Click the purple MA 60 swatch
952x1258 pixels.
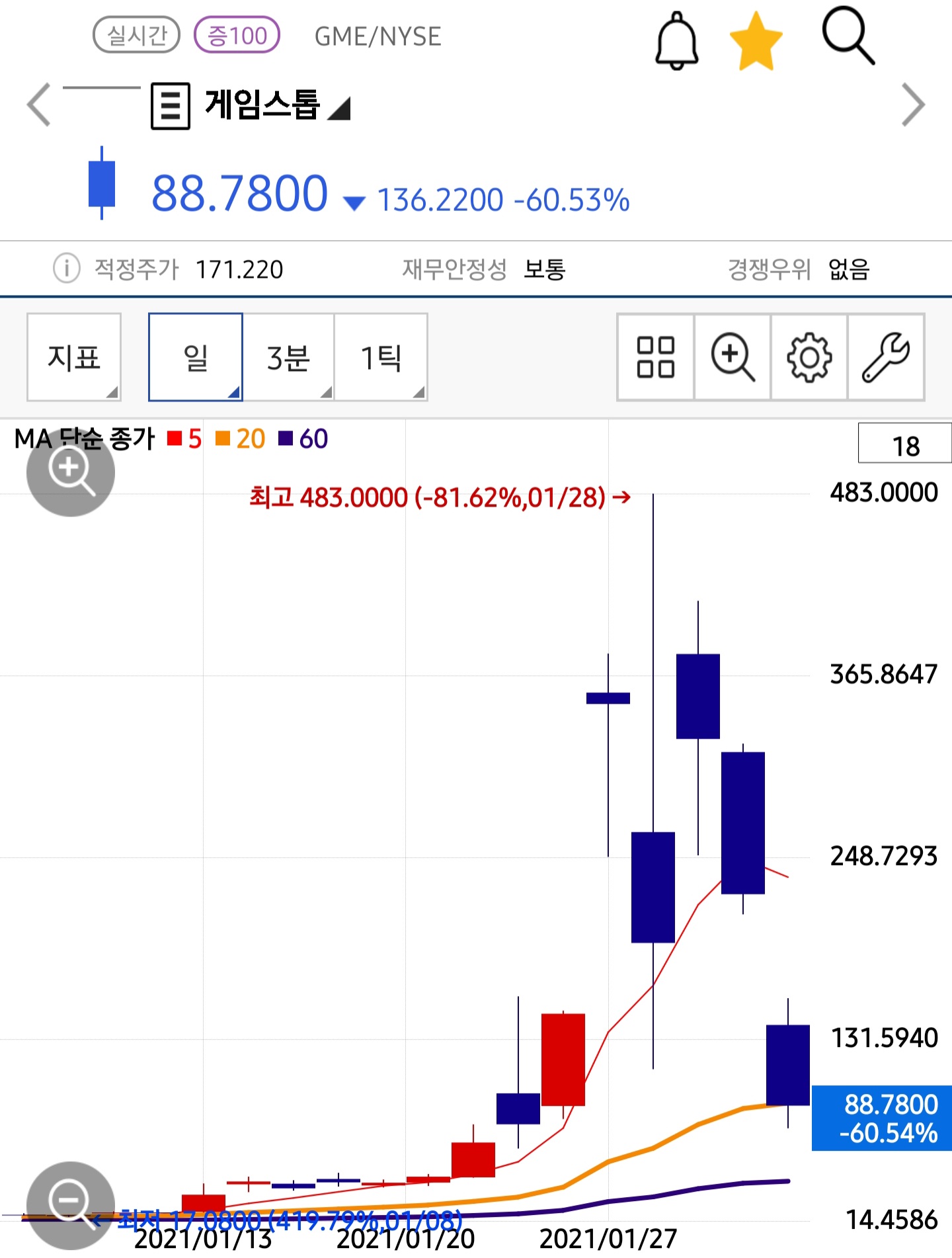coord(286,439)
